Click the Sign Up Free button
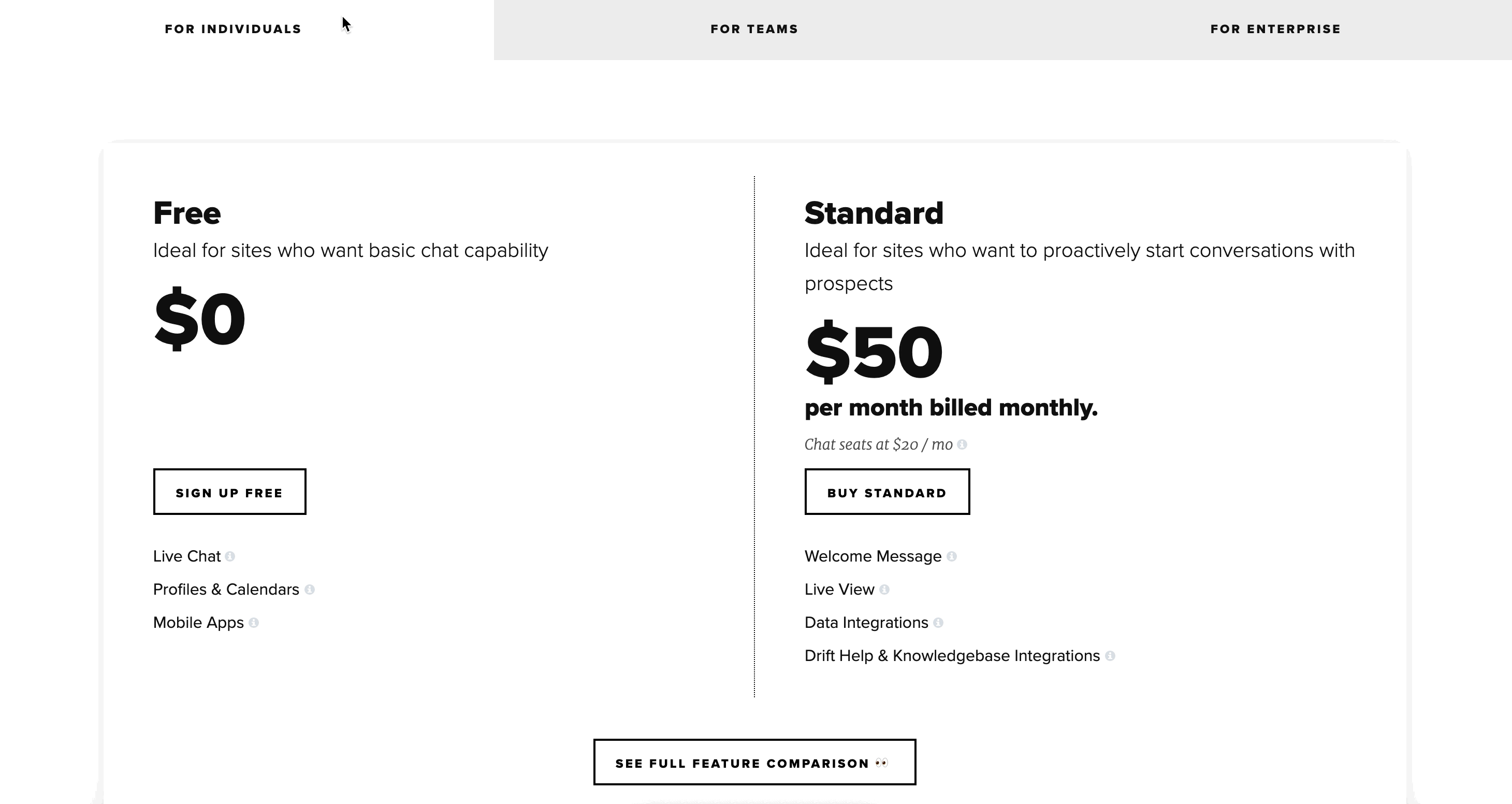The width and height of the screenshot is (1512, 804). (x=229, y=492)
